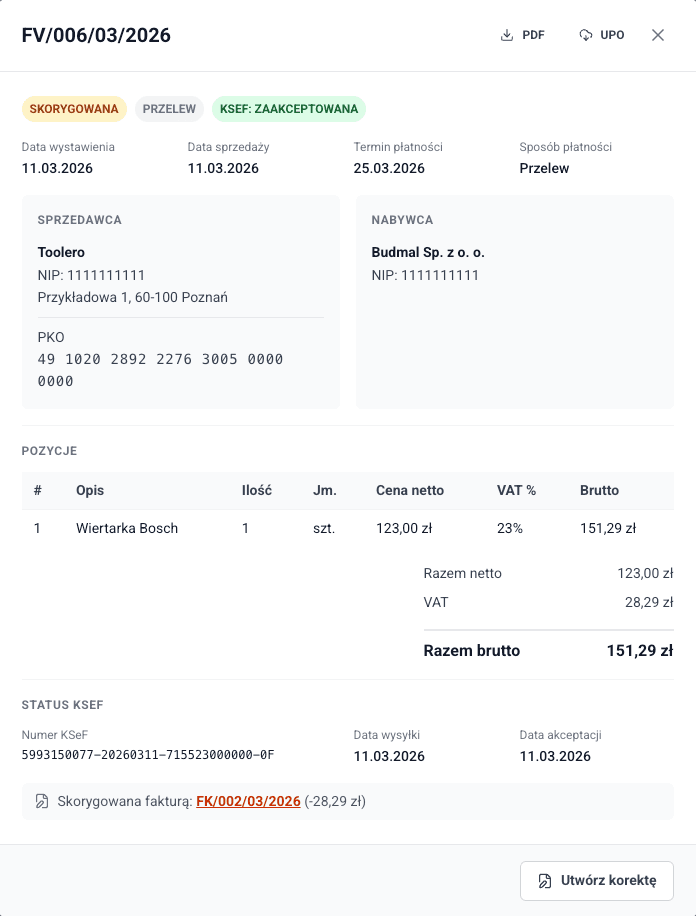Image resolution: width=696 pixels, height=916 pixels.
Task: Click the SKORYGOWANA status badge
Action: (74, 109)
